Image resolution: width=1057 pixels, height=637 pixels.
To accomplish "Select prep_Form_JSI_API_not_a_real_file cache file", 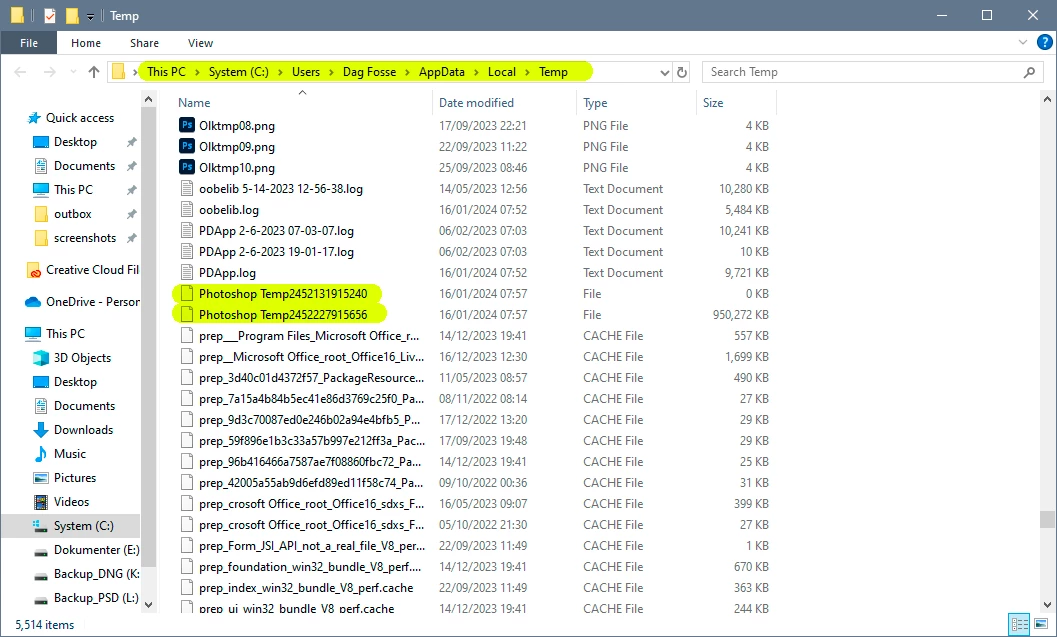I will point(312,545).
